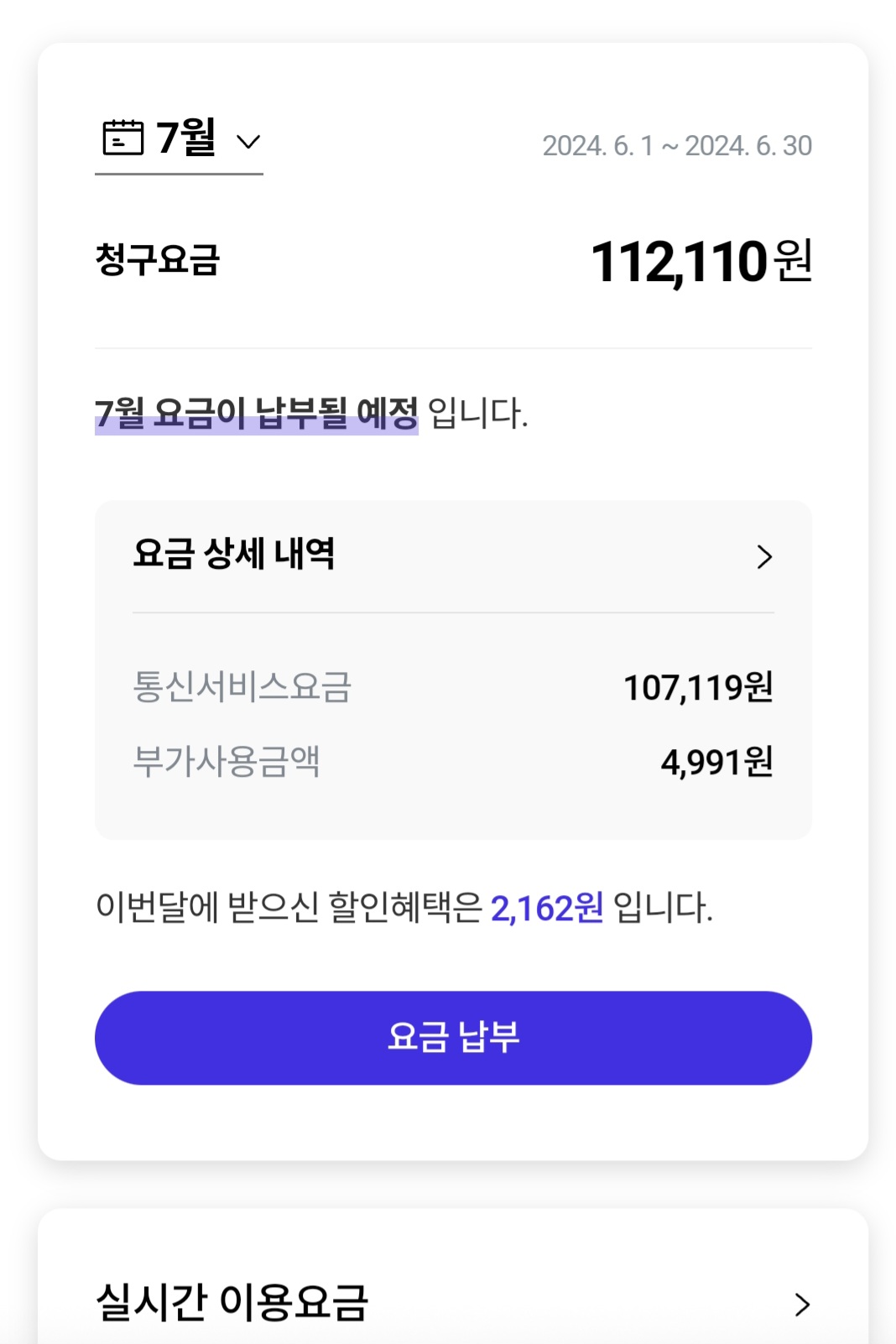Click the 107,119원 amount
This screenshot has height=1344, width=896.
697,688
